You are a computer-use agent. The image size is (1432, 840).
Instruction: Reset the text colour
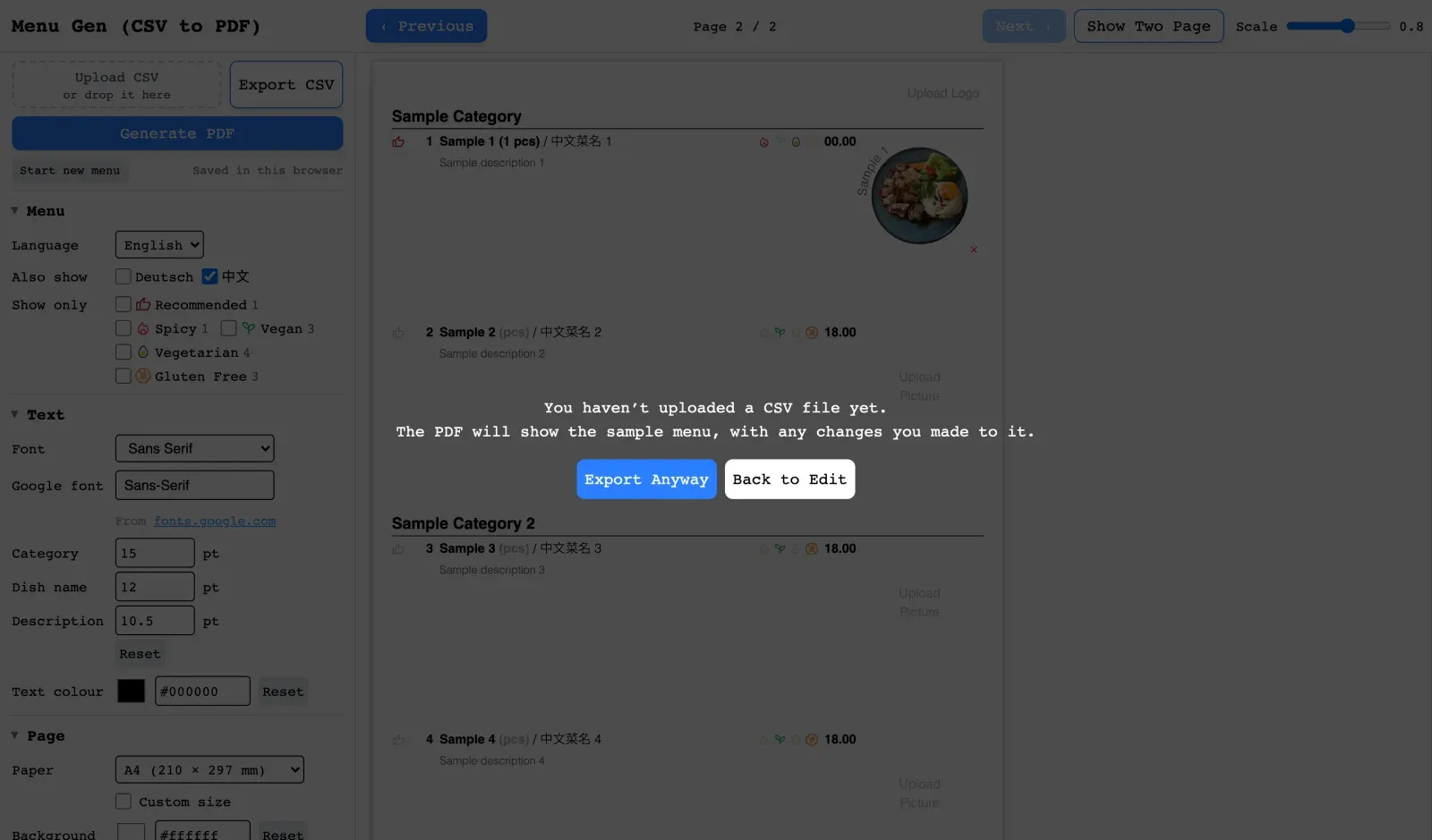pos(283,692)
